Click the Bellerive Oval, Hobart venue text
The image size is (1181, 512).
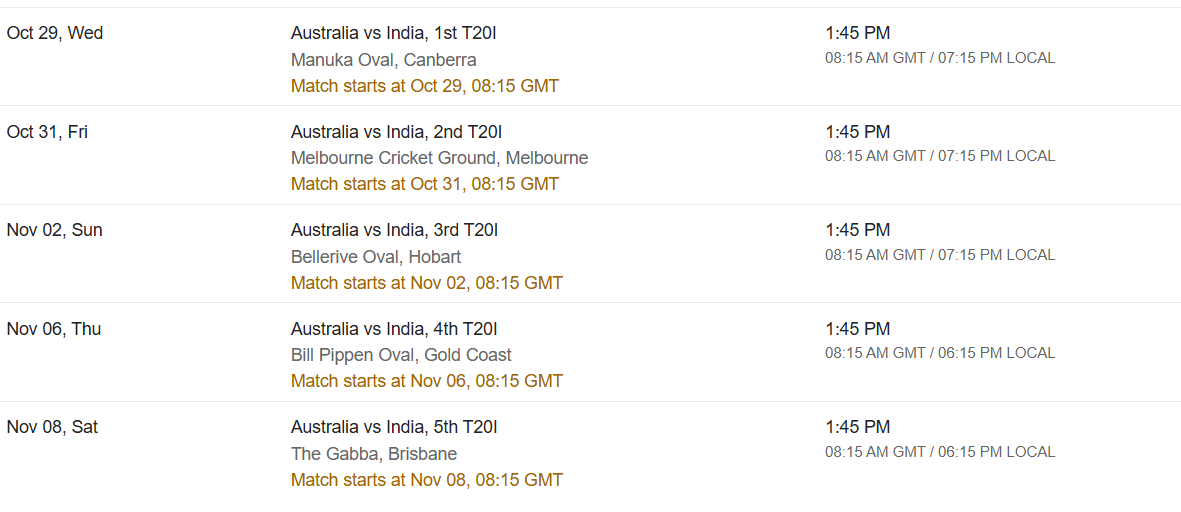click(376, 257)
